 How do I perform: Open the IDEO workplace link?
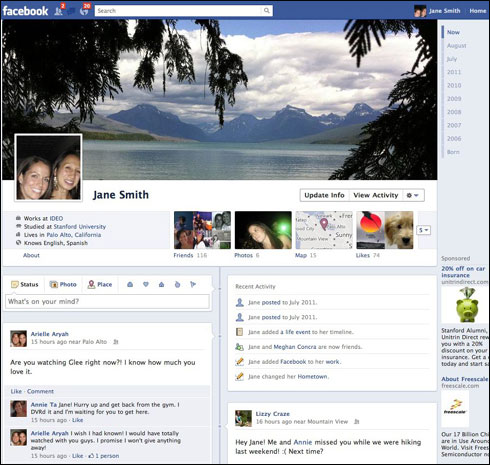(56, 218)
